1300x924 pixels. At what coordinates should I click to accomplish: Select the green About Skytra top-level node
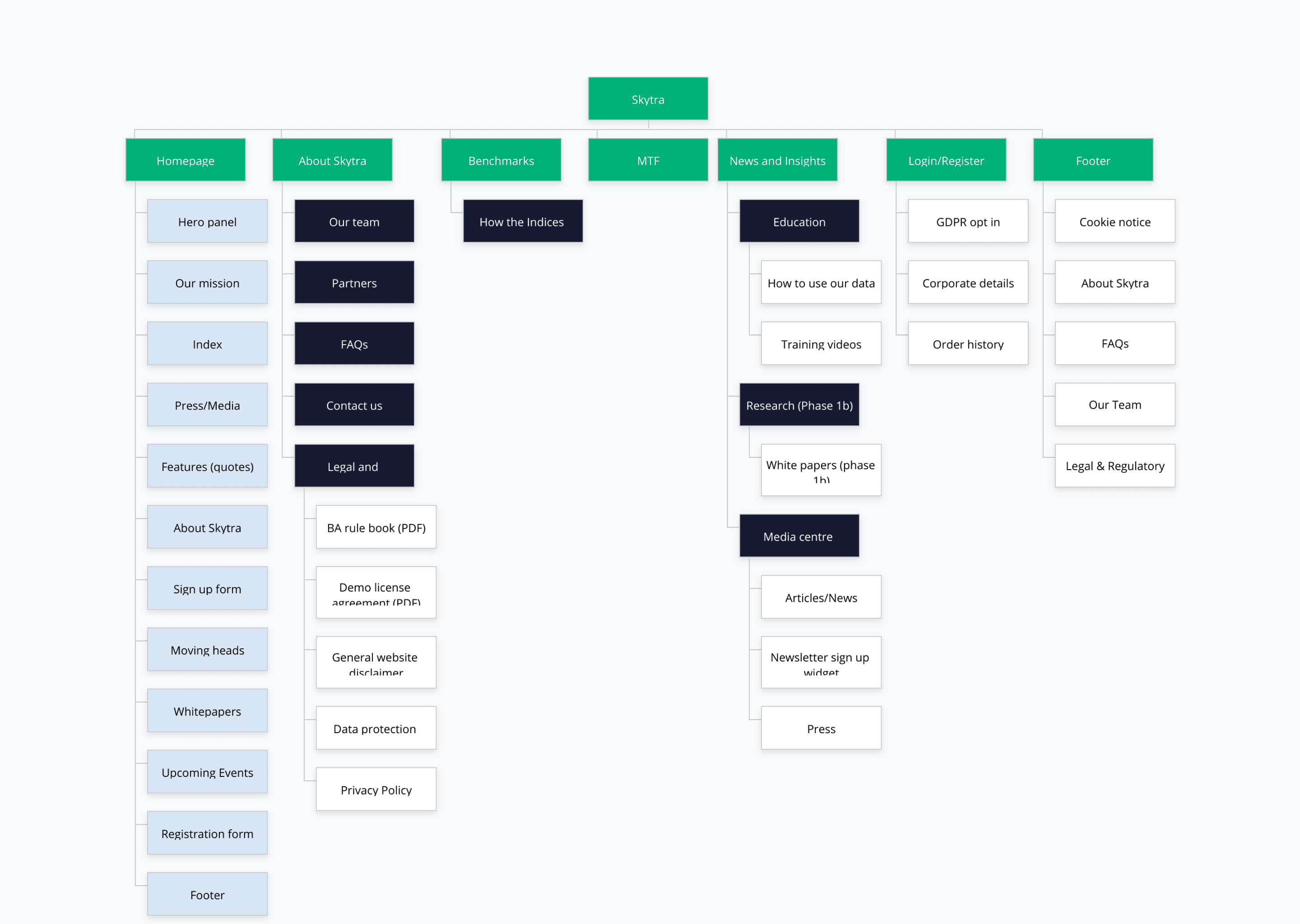coord(332,160)
